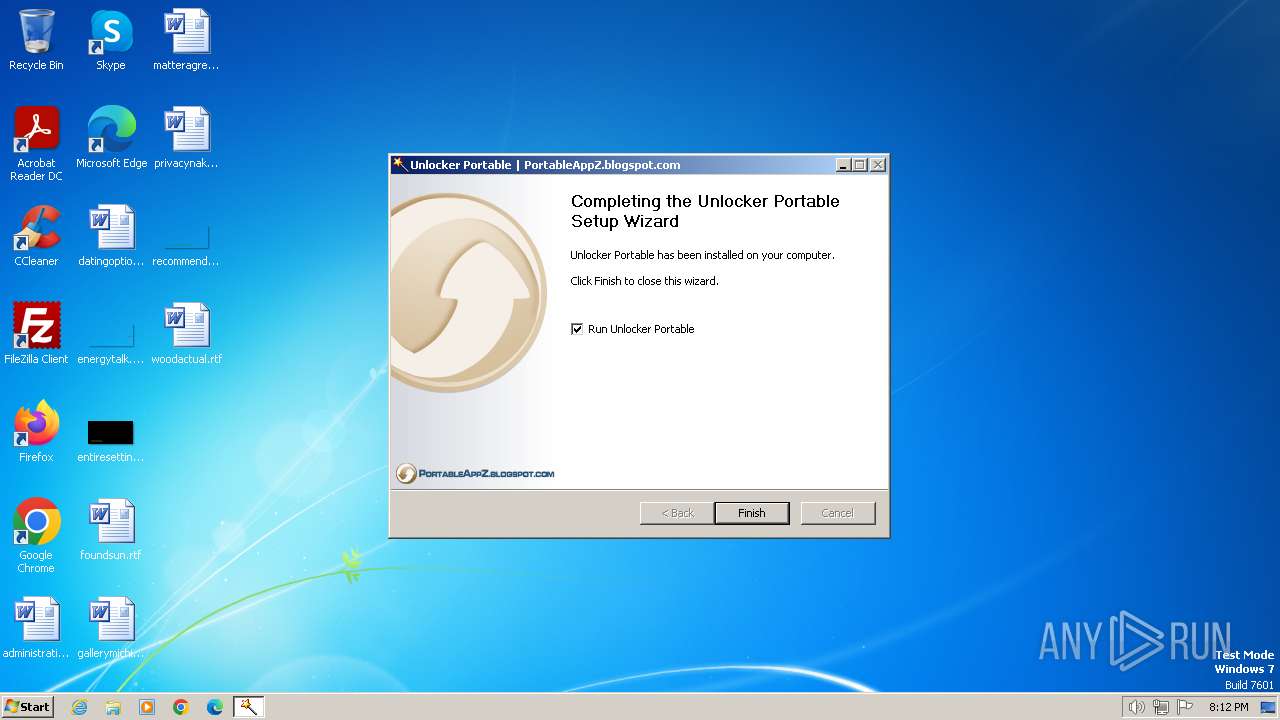1280x720 pixels.
Task: Select the CCleaner desktop shortcut
Action: [36, 236]
